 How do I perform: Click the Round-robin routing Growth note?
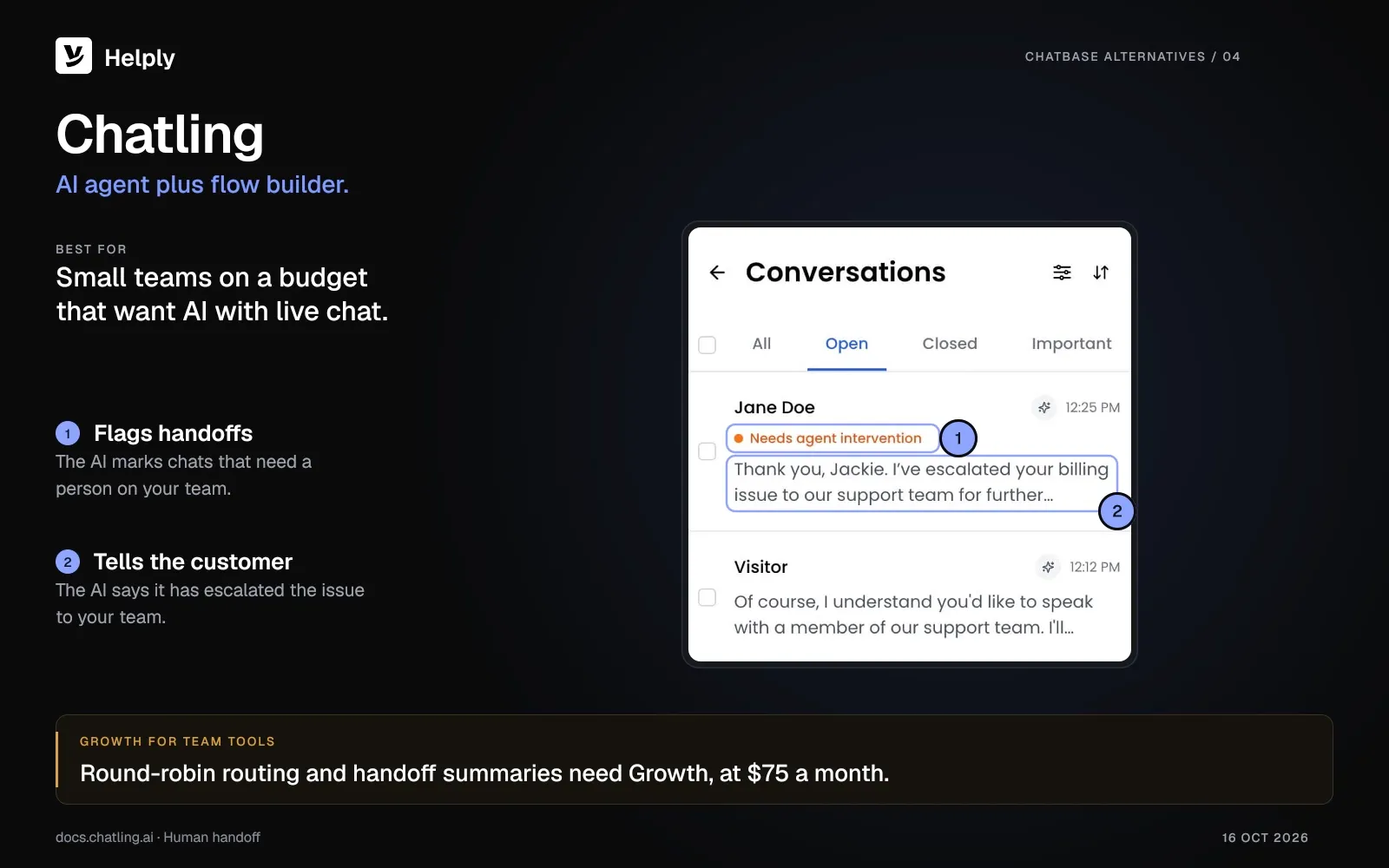(484, 773)
